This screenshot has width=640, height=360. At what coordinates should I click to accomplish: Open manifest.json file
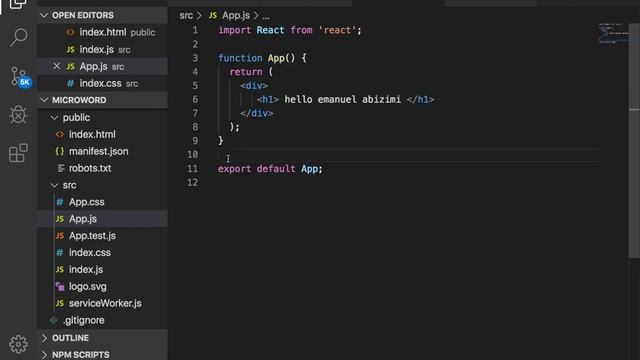coord(102,151)
